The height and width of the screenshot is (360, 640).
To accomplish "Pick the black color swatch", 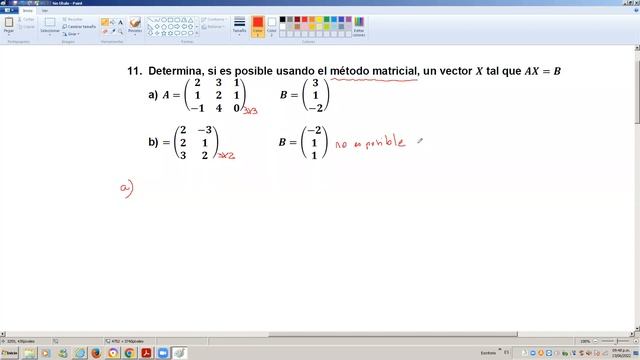I will click(x=282, y=19).
